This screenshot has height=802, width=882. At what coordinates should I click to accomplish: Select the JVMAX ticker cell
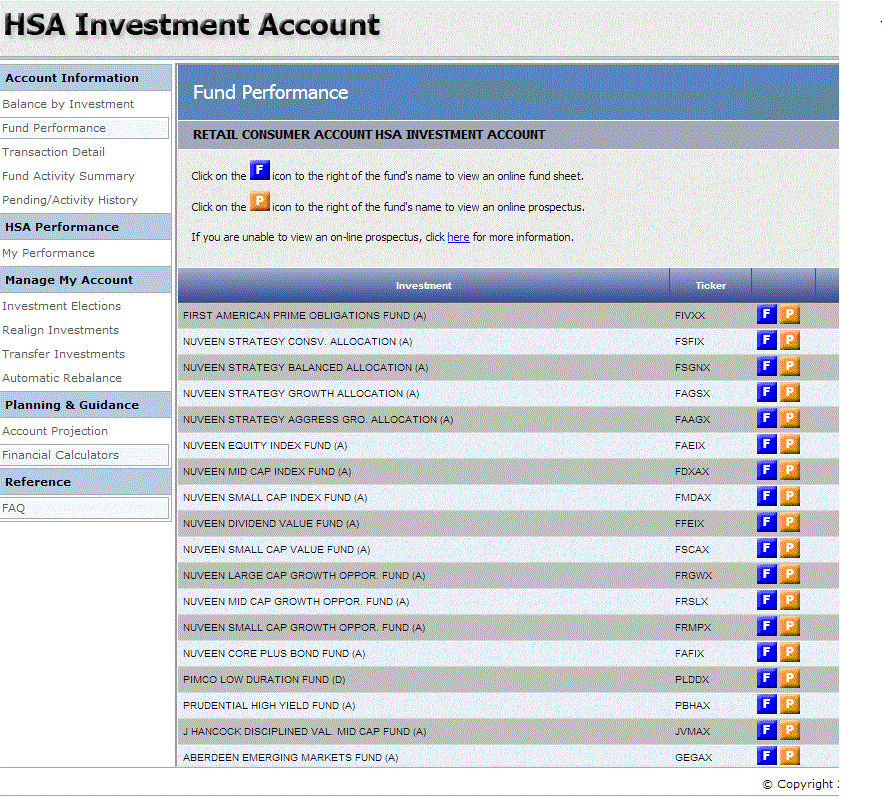(692, 732)
